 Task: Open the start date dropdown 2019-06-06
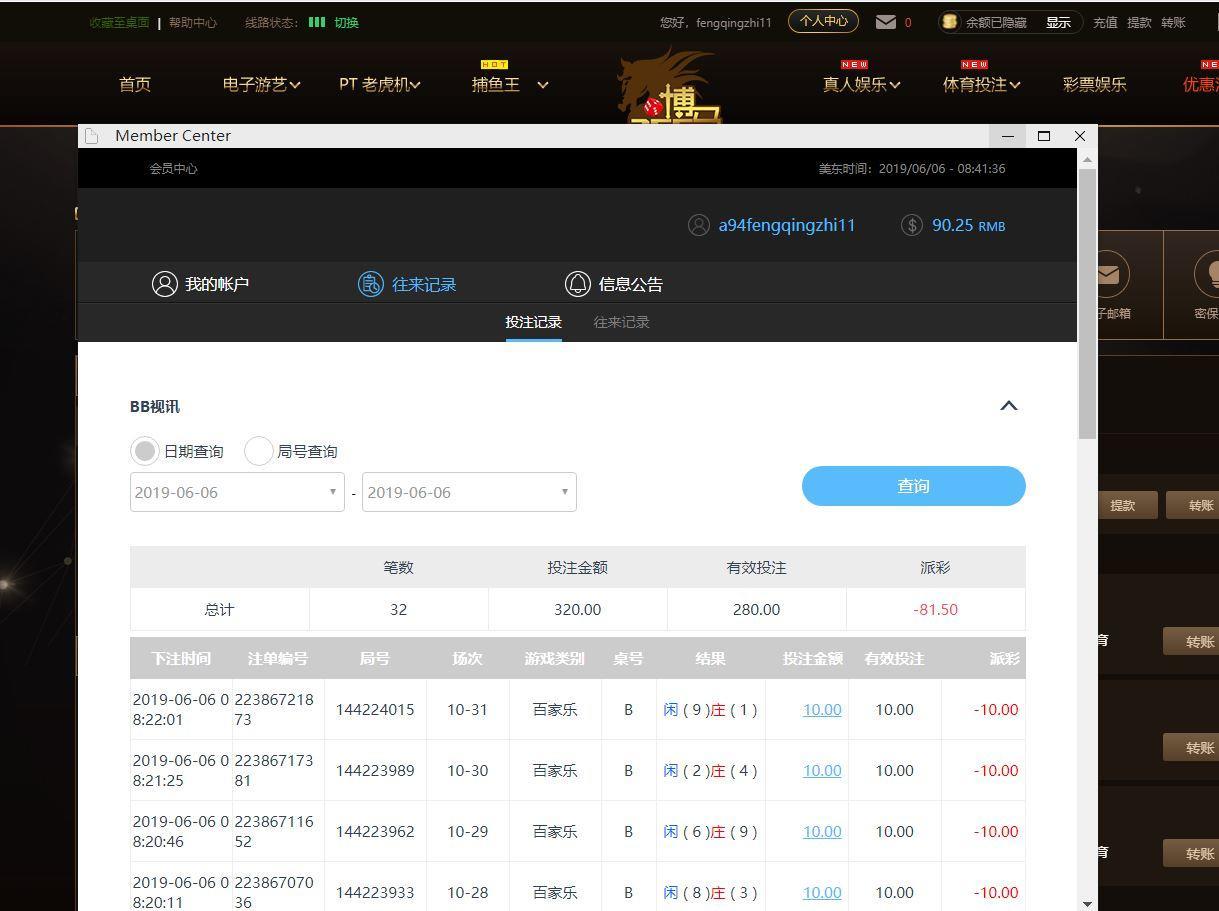click(237, 492)
